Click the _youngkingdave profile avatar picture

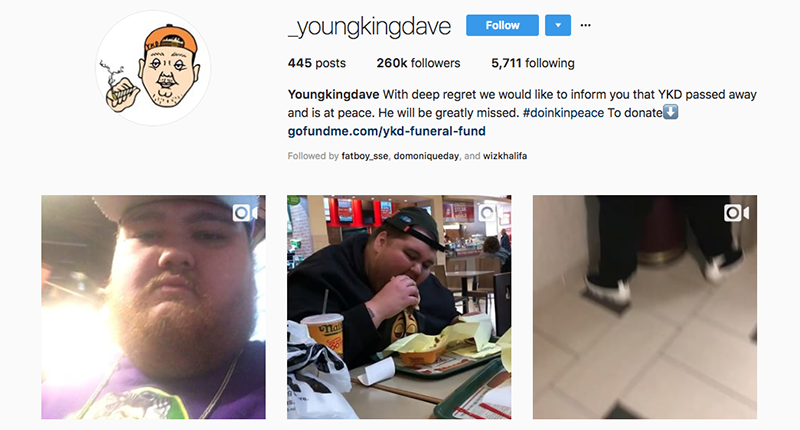coord(153,68)
